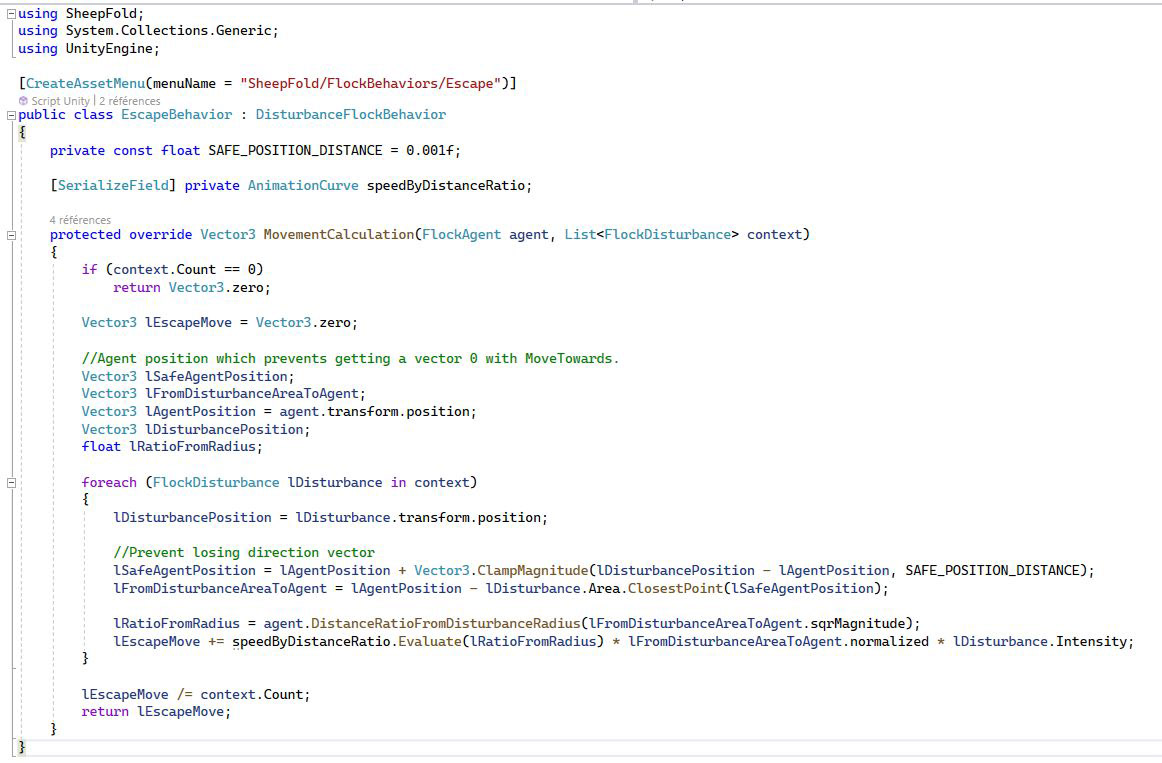Click the foreach keyword
1162x763 pixels.
click(109, 482)
